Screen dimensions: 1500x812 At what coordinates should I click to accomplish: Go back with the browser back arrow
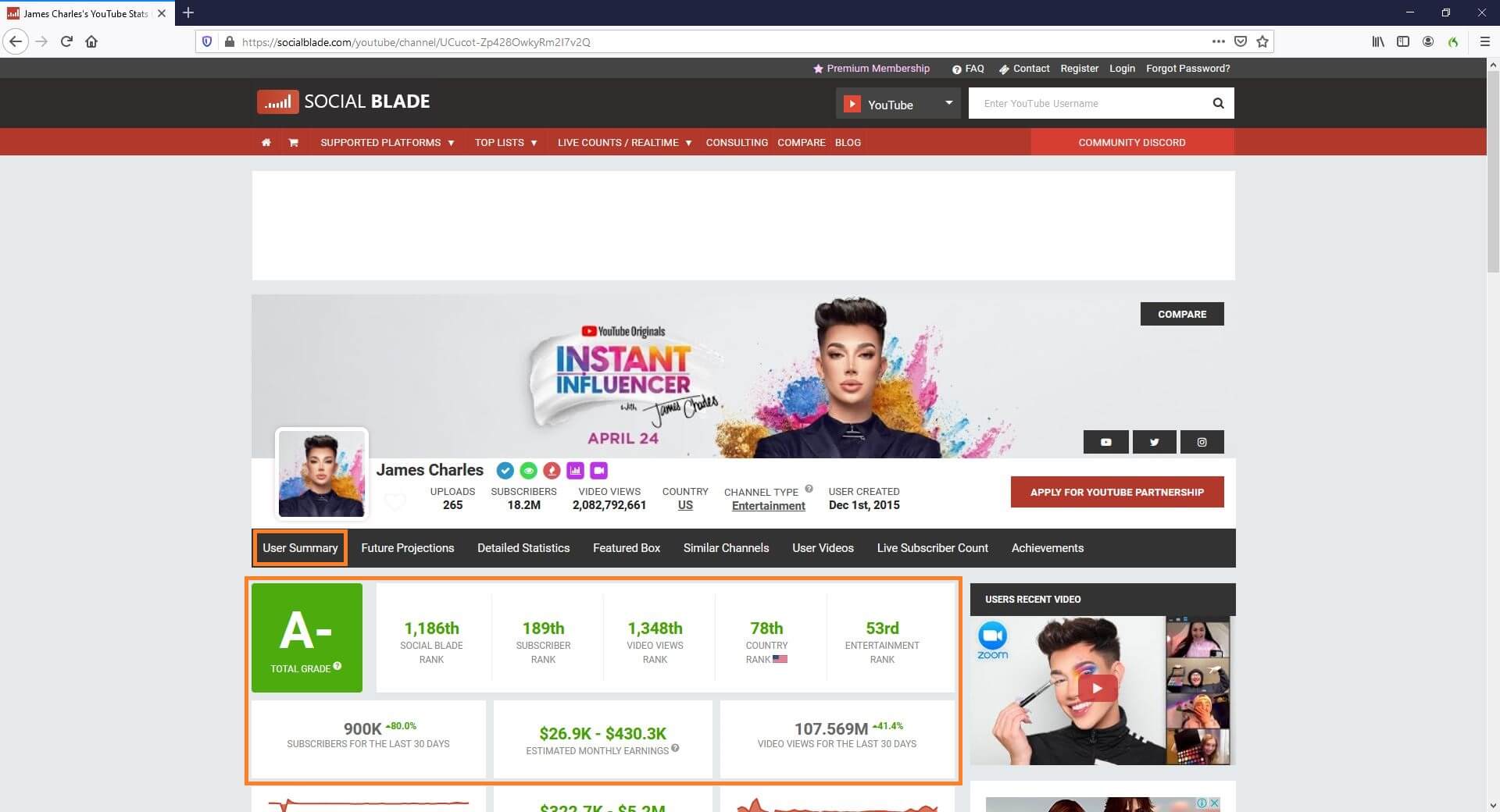coord(16,41)
